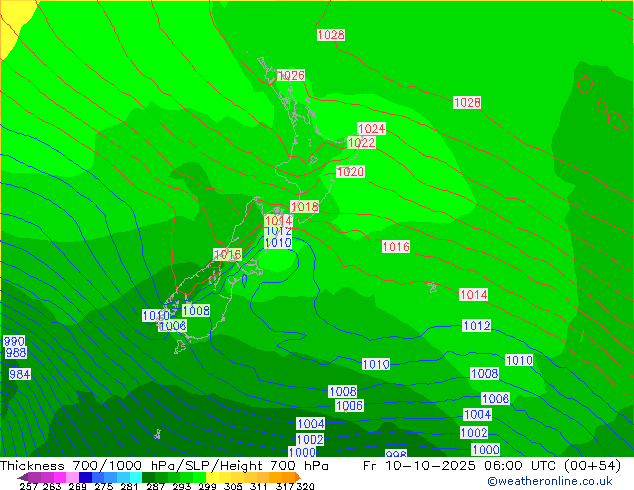The width and height of the screenshot is (634, 490).
Task: Click the legend value 257
Action: coord(28,486)
